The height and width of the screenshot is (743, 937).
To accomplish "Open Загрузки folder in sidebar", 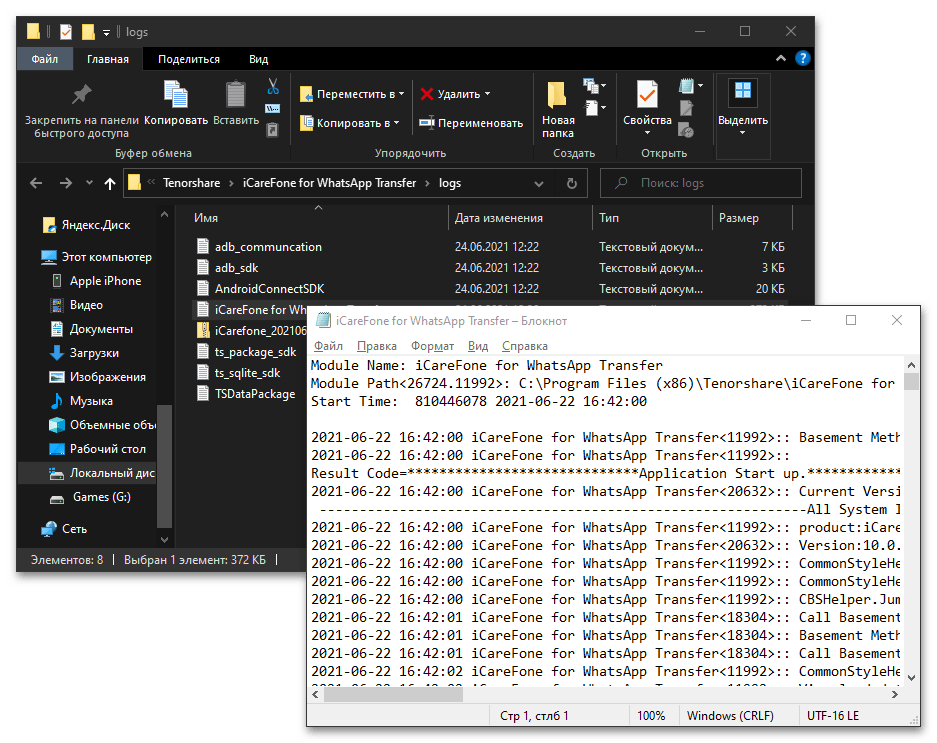I will tap(85, 353).
